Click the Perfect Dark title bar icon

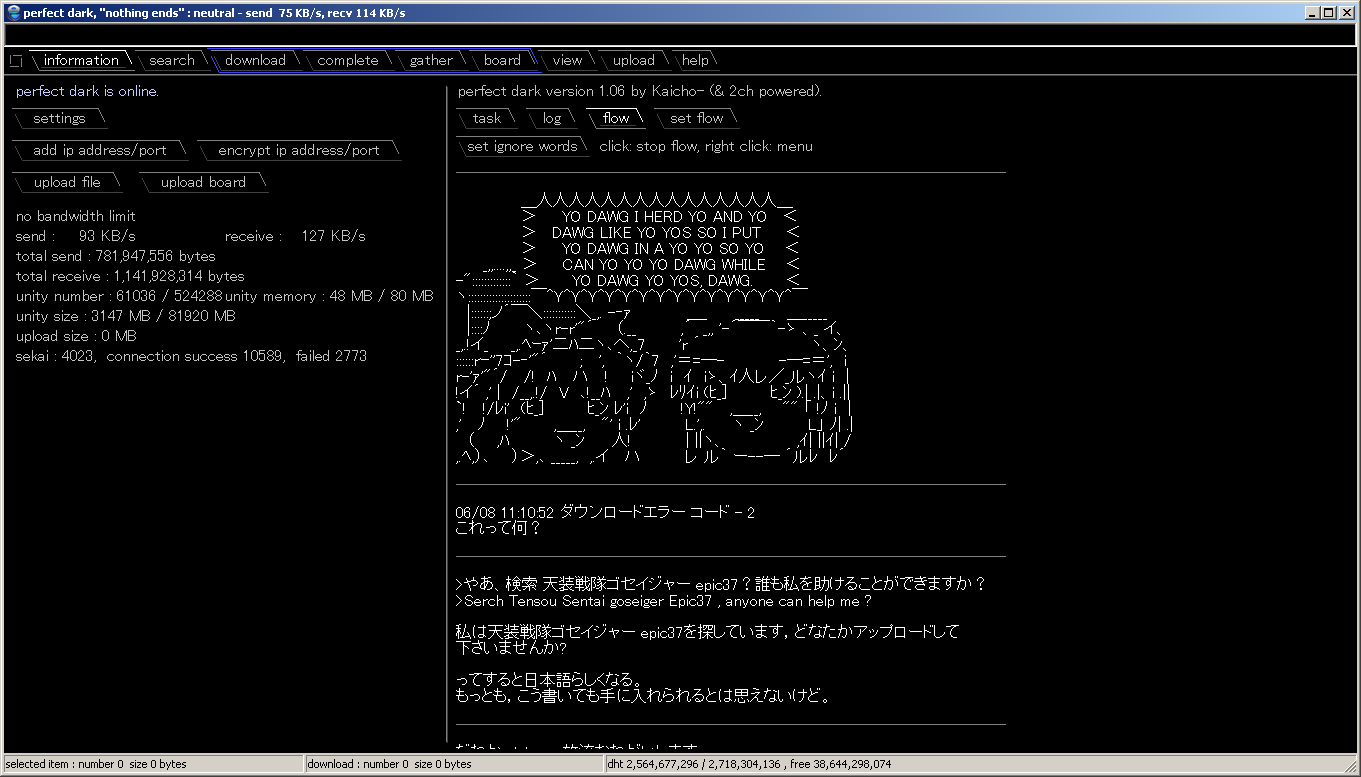13,13
